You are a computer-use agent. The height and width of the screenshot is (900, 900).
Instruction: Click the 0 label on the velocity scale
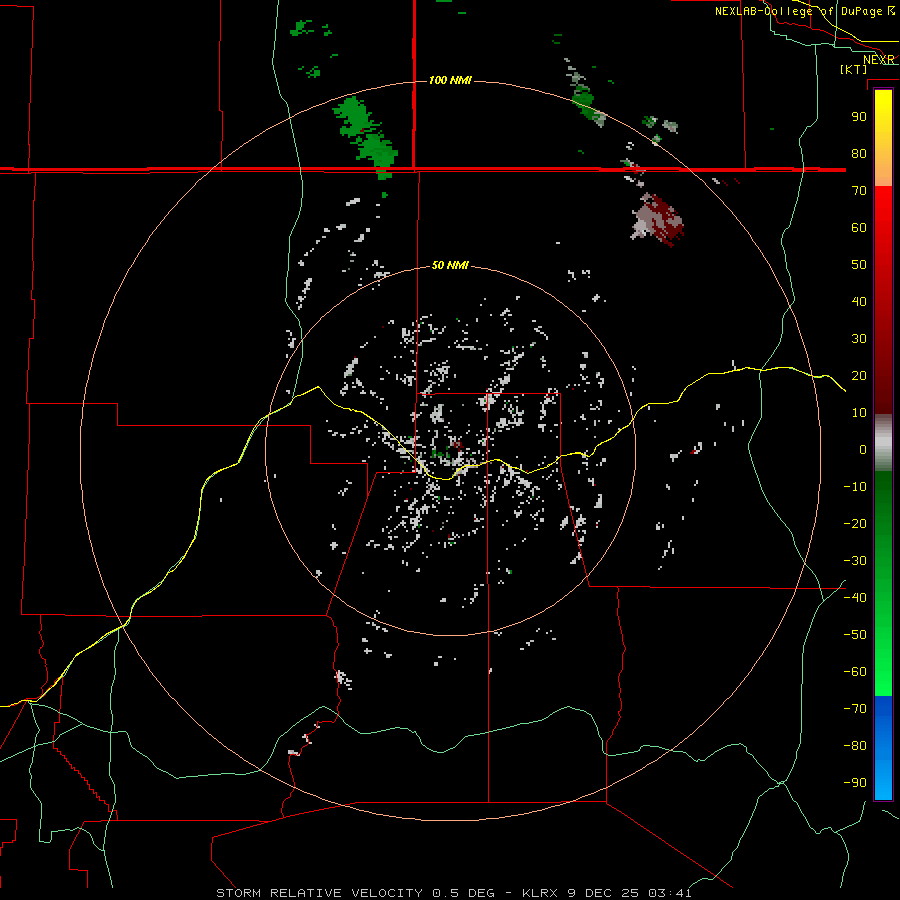863,450
